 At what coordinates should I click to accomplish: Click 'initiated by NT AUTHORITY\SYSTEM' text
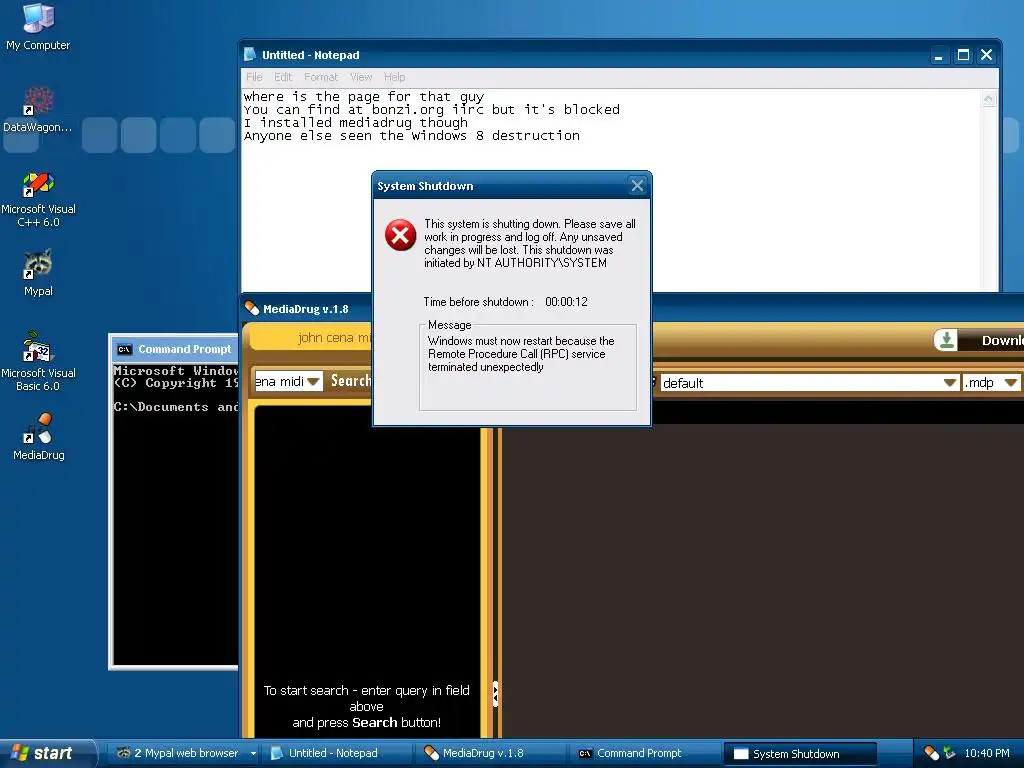(515, 263)
